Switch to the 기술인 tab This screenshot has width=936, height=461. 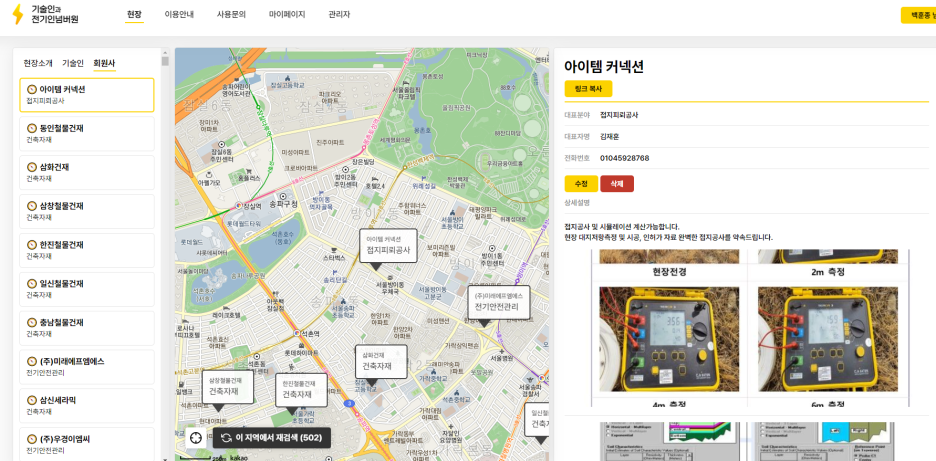[x=73, y=63]
